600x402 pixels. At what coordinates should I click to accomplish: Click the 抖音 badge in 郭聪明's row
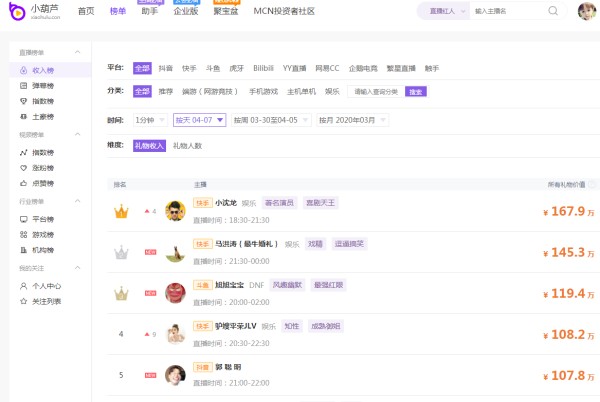[x=202, y=367]
